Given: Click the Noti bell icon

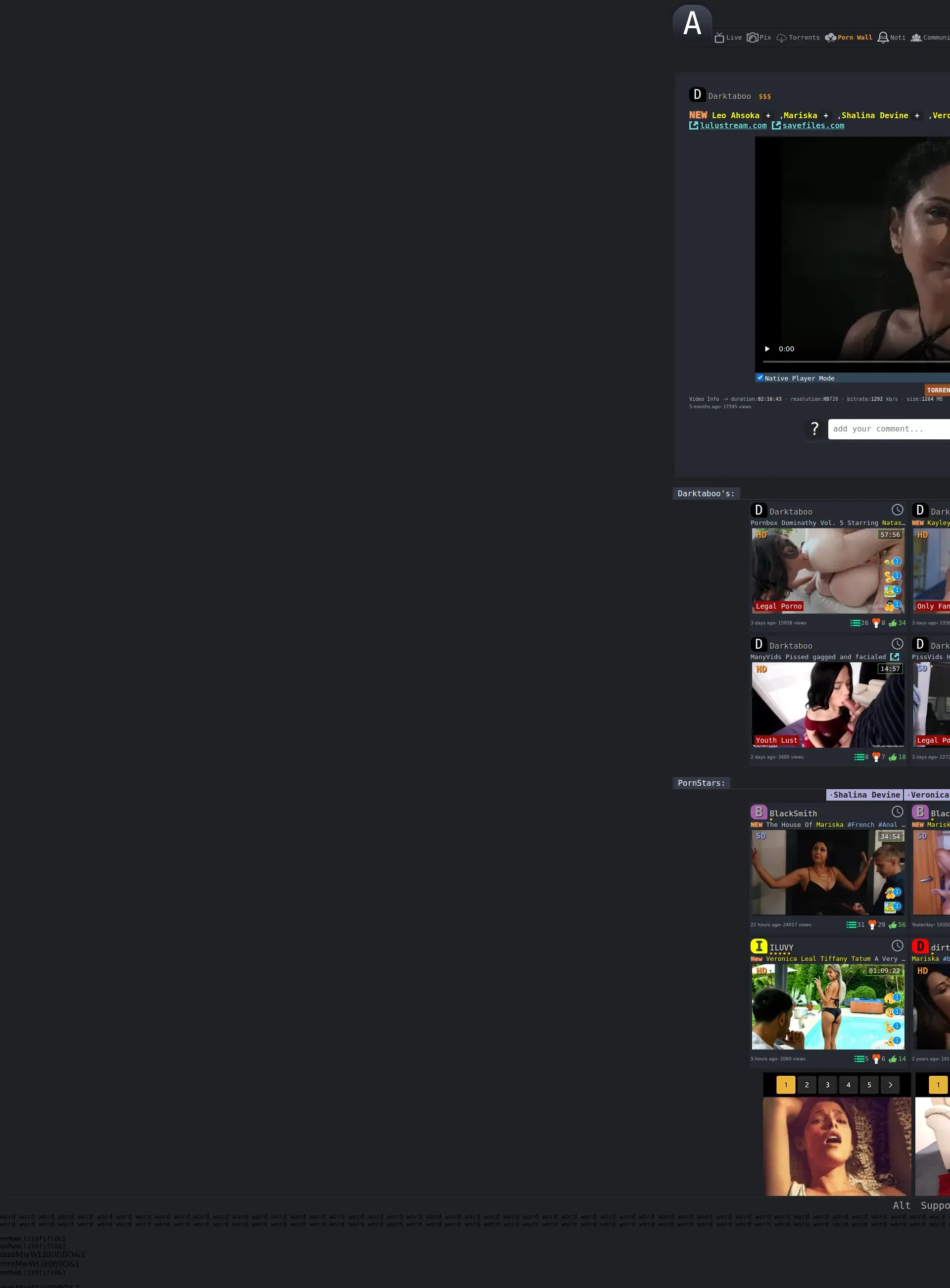Looking at the screenshot, I should pos(883,38).
